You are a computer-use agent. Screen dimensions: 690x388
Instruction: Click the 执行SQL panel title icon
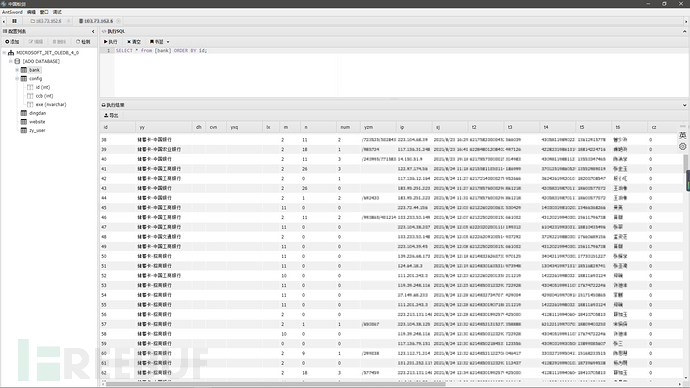104,32
